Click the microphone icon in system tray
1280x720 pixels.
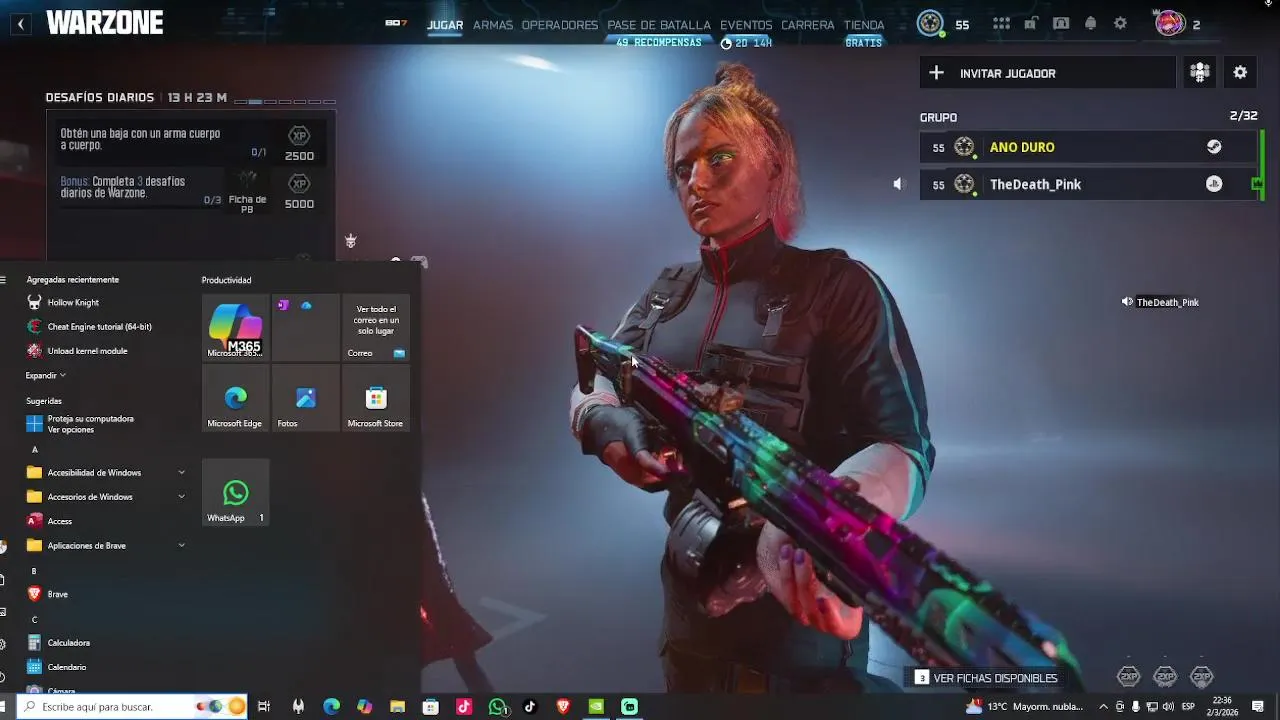(x=1135, y=706)
